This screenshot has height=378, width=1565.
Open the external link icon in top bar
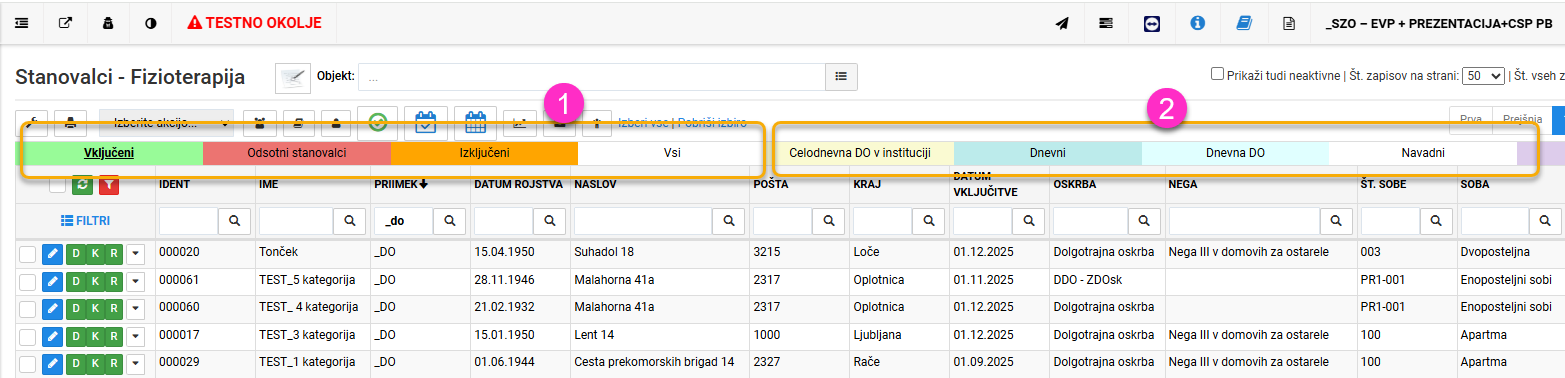point(65,23)
